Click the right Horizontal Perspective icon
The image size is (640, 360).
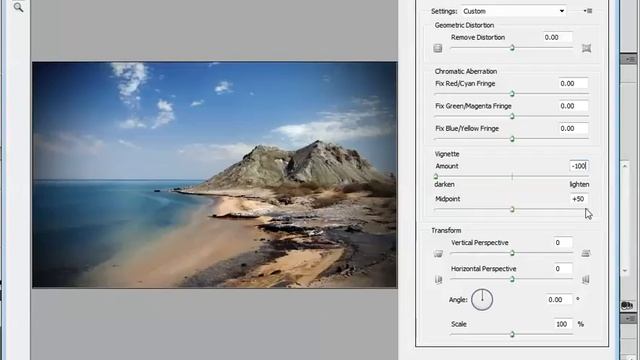coord(586,280)
